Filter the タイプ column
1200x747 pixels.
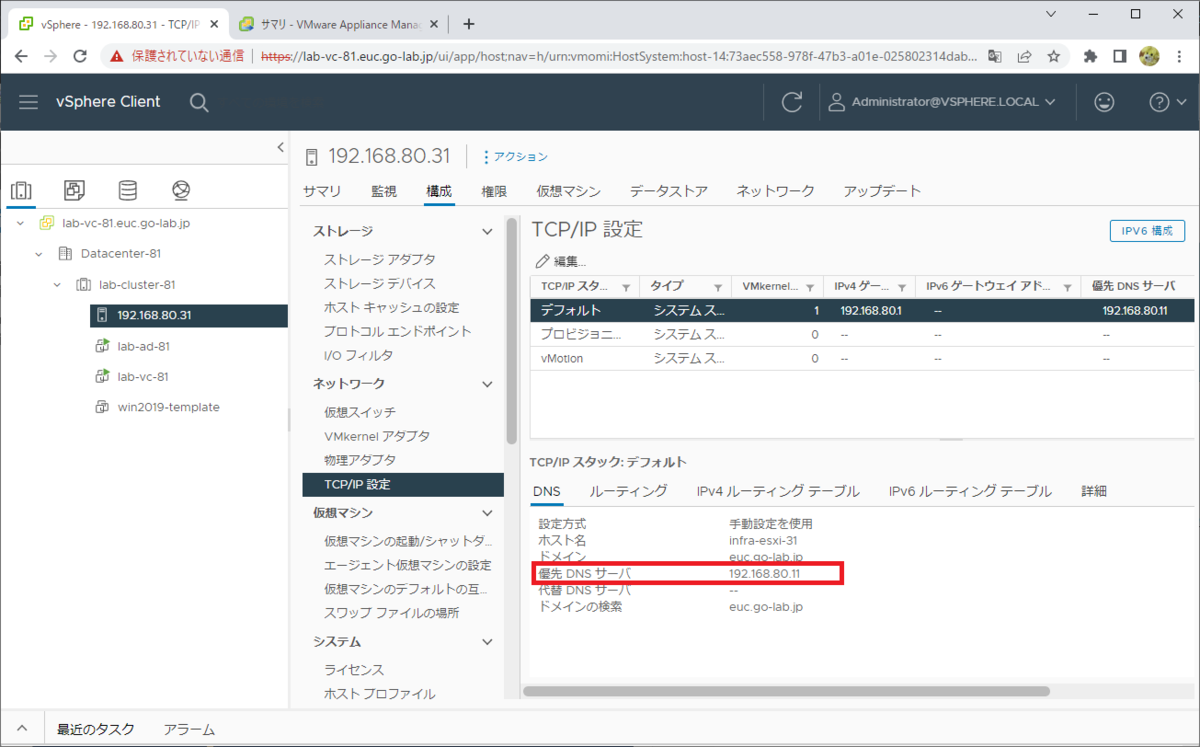click(719, 287)
